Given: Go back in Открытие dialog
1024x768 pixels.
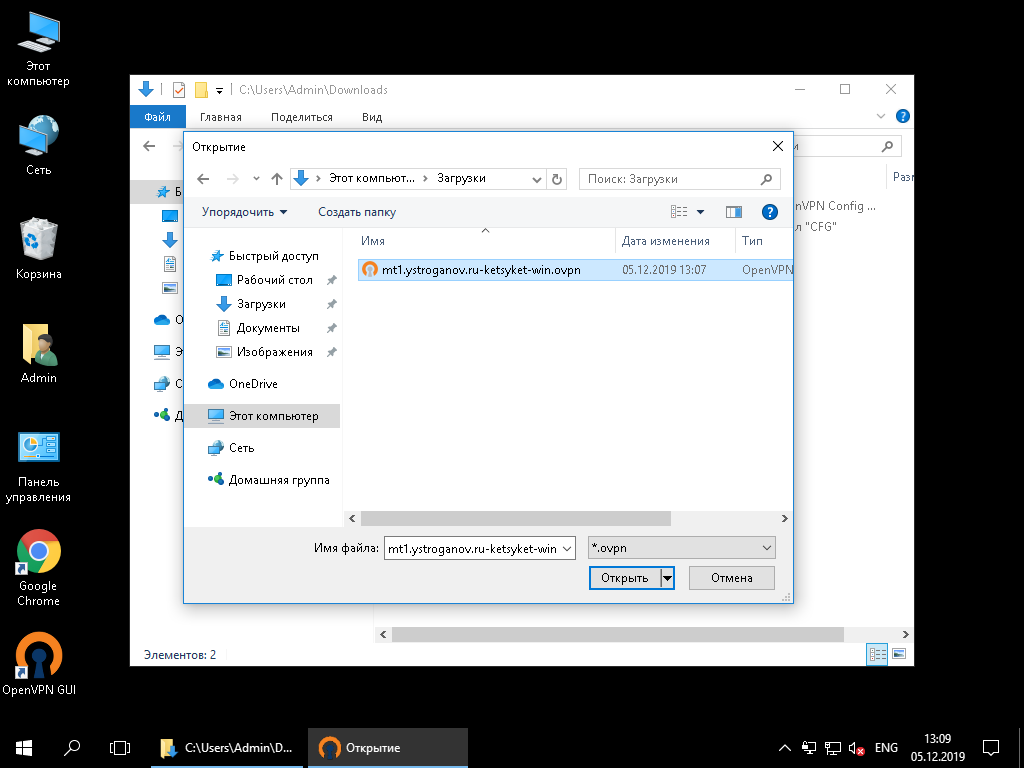Looking at the screenshot, I should pyautogui.click(x=203, y=179).
